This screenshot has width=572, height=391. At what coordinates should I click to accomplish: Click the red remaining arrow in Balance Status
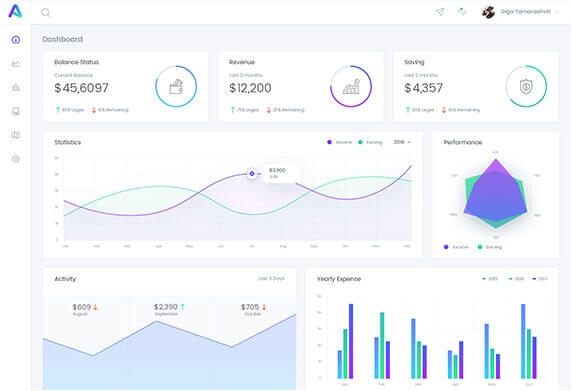point(94,109)
